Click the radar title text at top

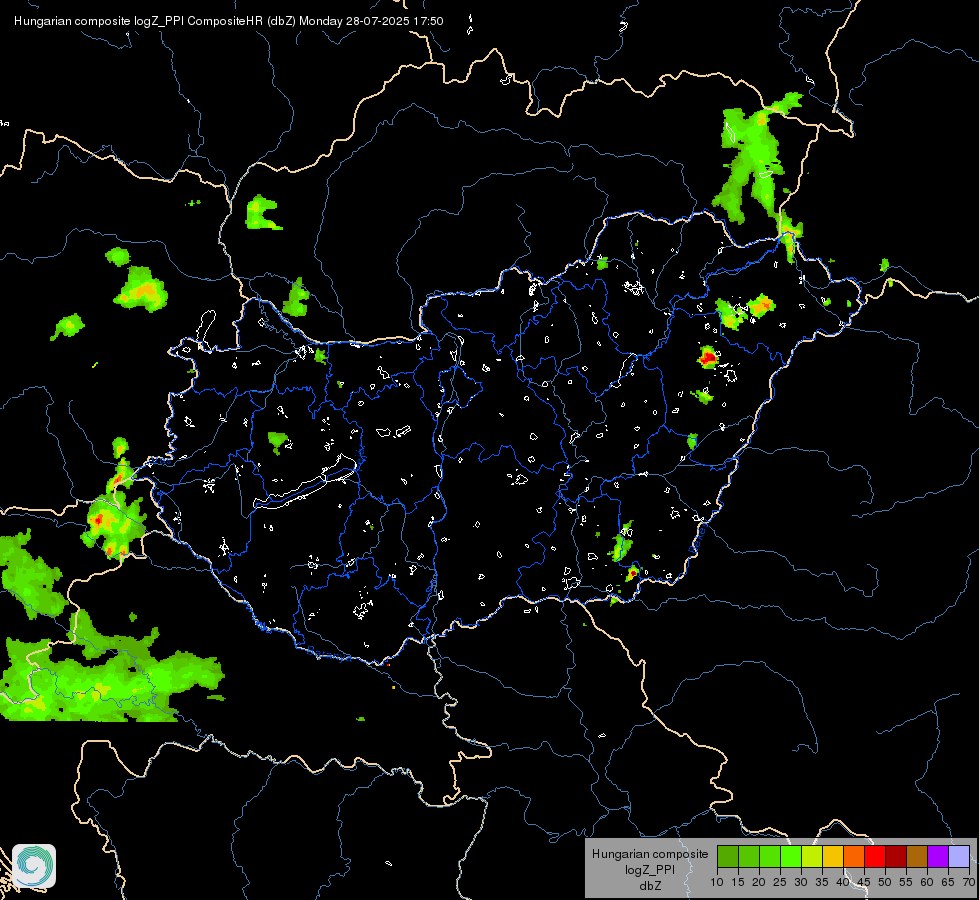click(229, 21)
